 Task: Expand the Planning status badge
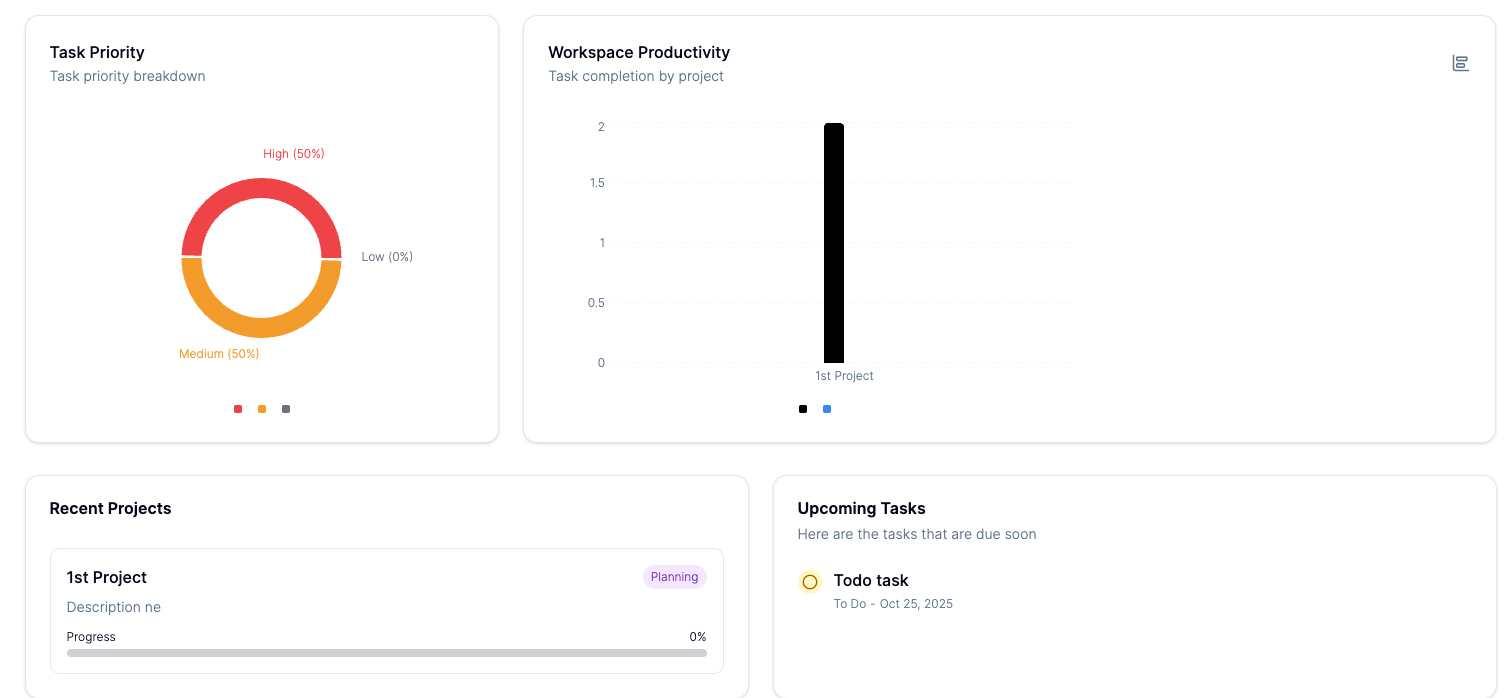(674, 576)
